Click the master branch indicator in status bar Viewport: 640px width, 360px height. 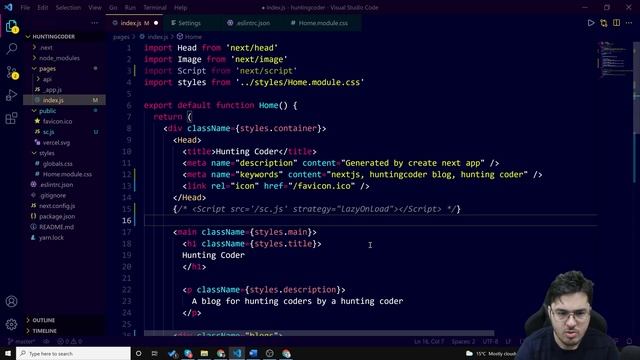(21, 341)
